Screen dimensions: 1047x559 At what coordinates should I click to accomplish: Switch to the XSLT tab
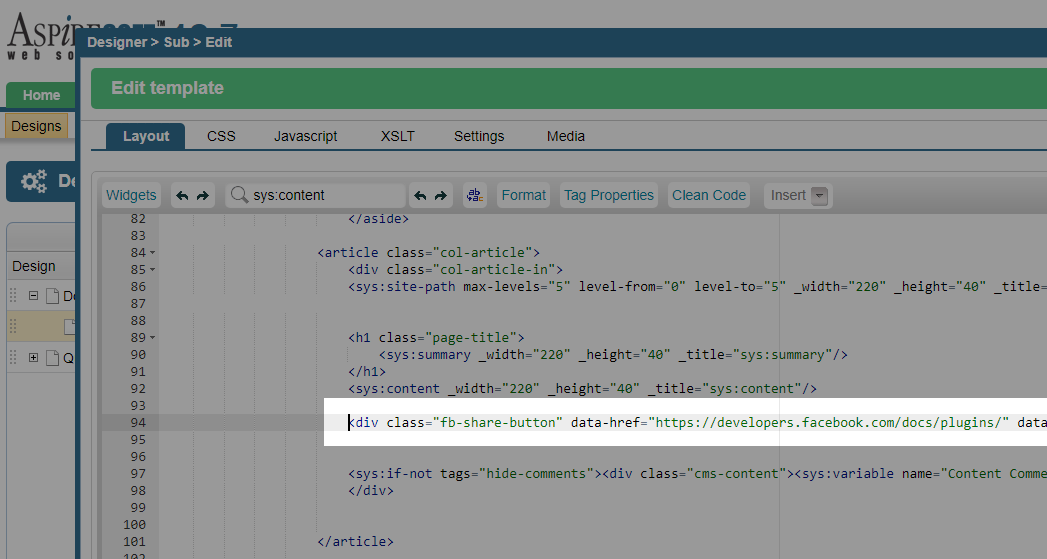click(x=397, y=136)
